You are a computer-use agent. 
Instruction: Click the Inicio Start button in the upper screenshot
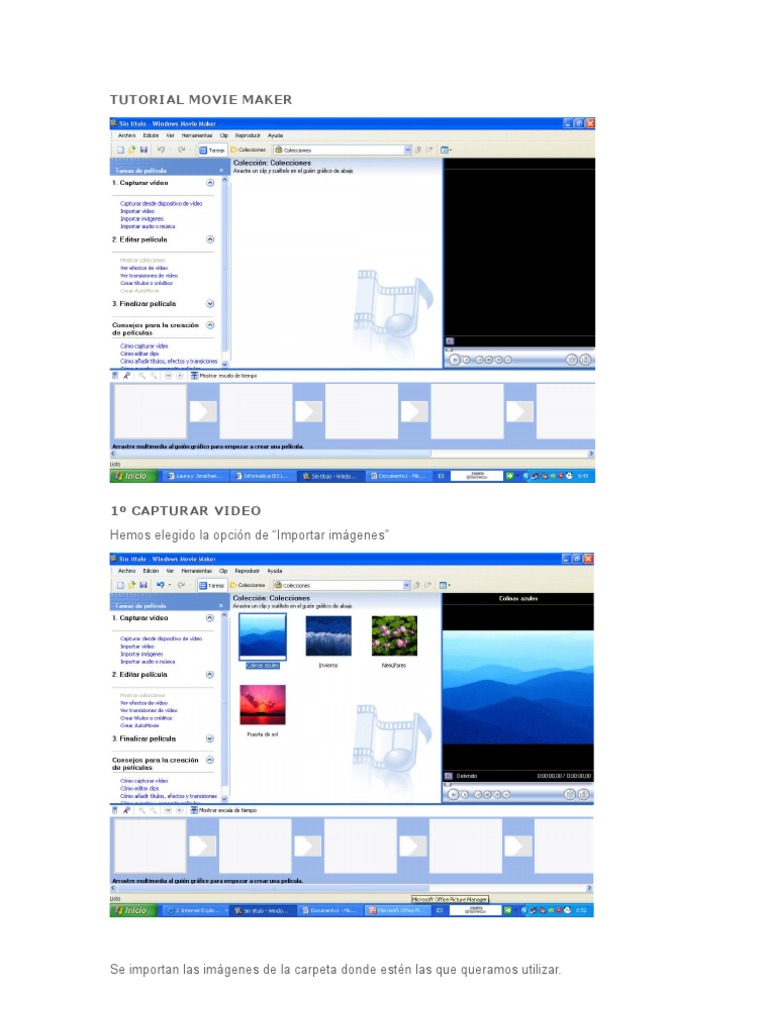pyautogui.click(x=134, y=476)
